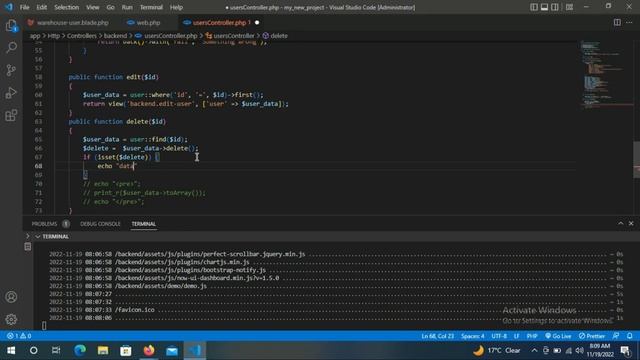The image size is (640, 360).
Task: Open the Run menu
Action: (127, 7)
